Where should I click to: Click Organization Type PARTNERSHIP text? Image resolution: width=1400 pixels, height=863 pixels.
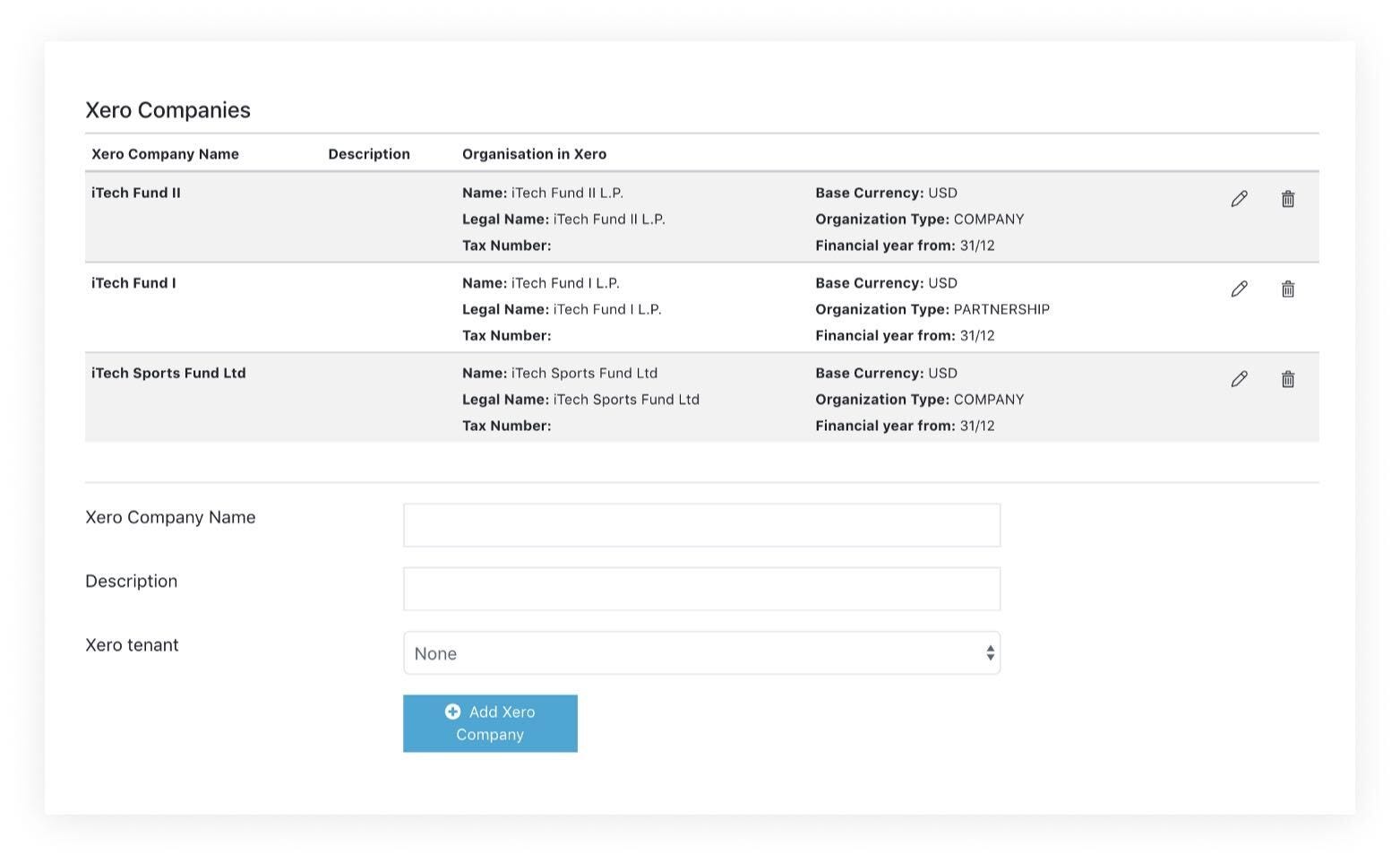[932, 309]
